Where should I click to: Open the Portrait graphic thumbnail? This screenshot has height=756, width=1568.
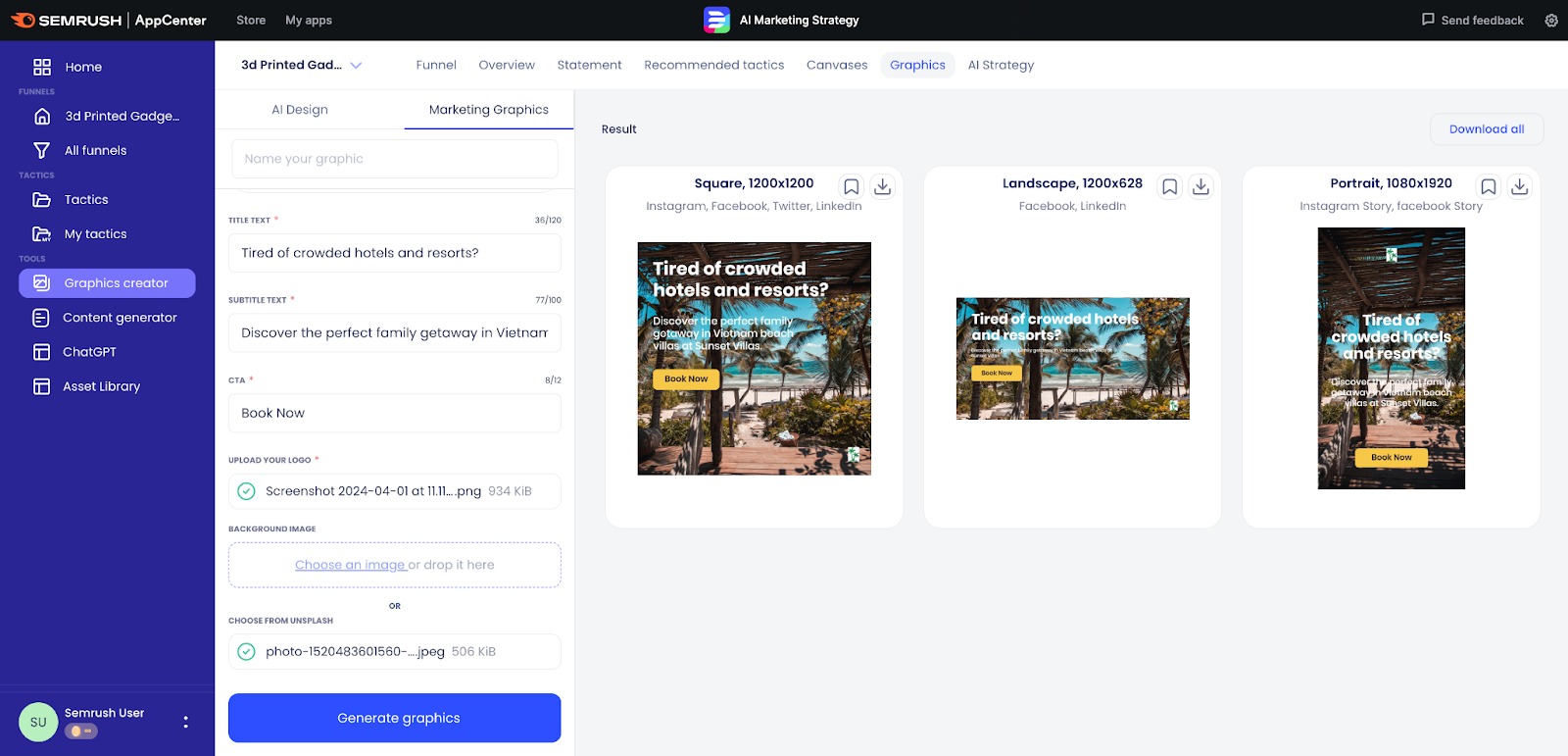click(x=1392, y=359)
